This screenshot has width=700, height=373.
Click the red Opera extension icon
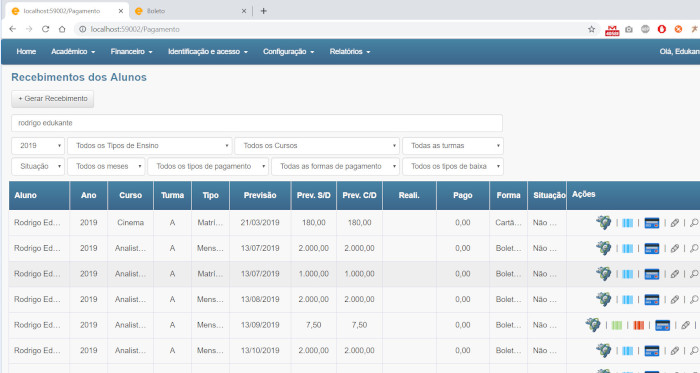point(662,29)
